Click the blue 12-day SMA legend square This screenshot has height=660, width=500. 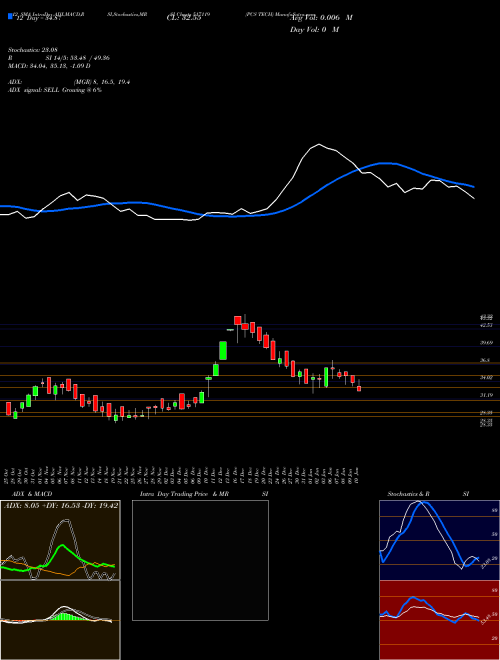coord(10,17)
